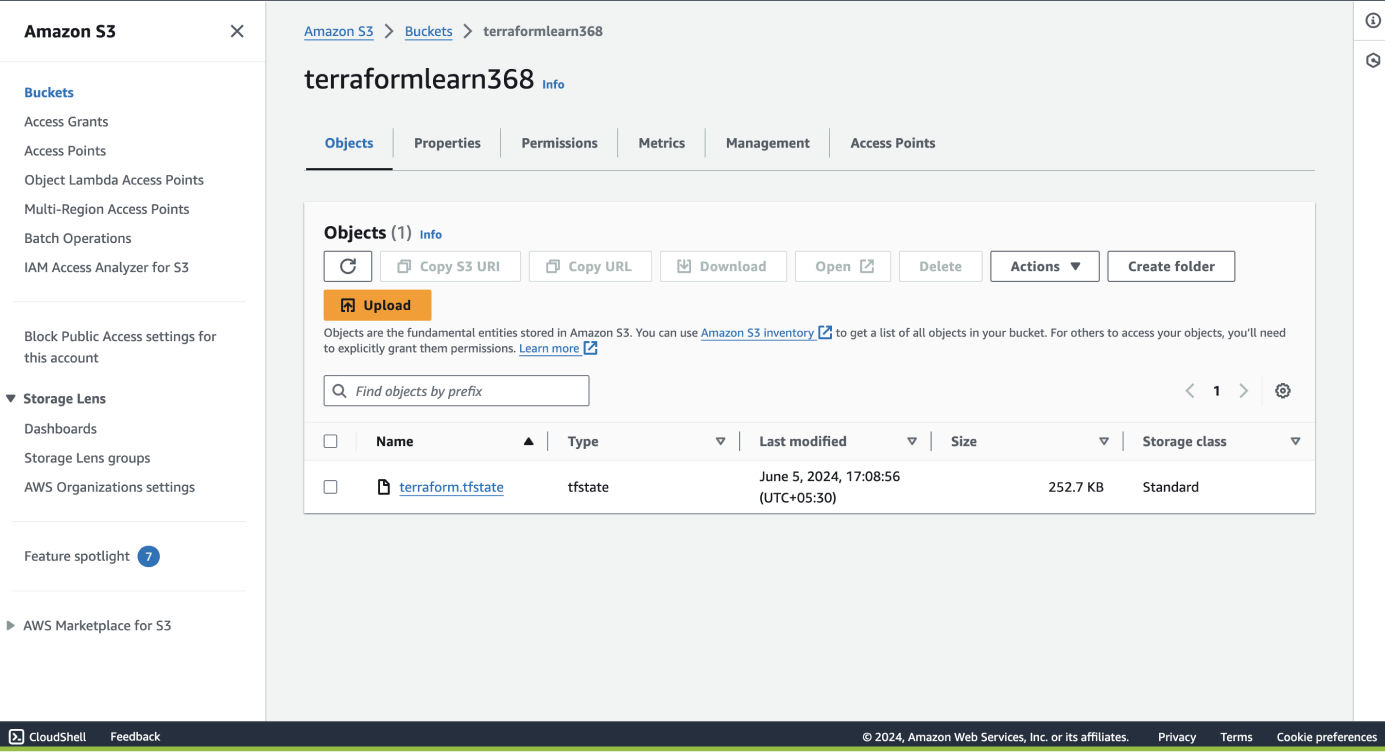
Task: Toggle the select-all objects checkbox
Action: [x=331, y=441]
